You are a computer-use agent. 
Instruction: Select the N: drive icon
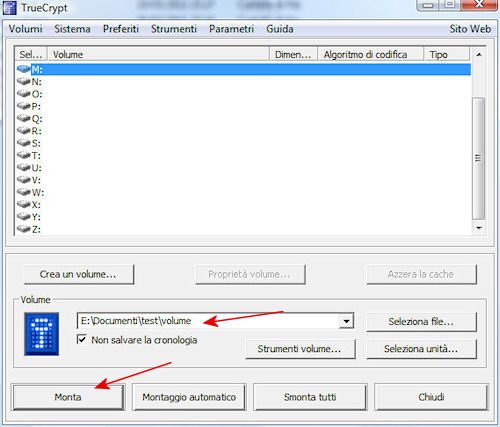point(23,81)
